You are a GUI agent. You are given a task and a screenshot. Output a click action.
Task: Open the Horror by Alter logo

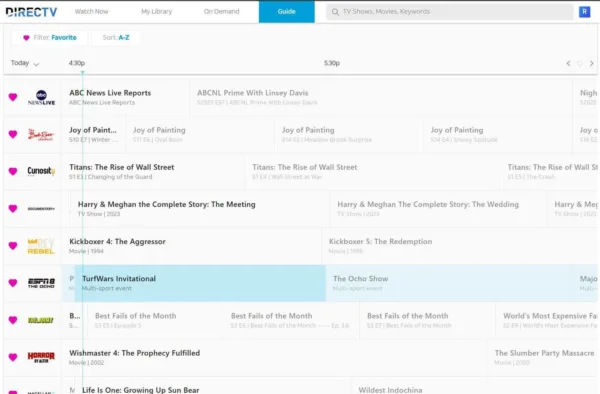coord(41,357)
